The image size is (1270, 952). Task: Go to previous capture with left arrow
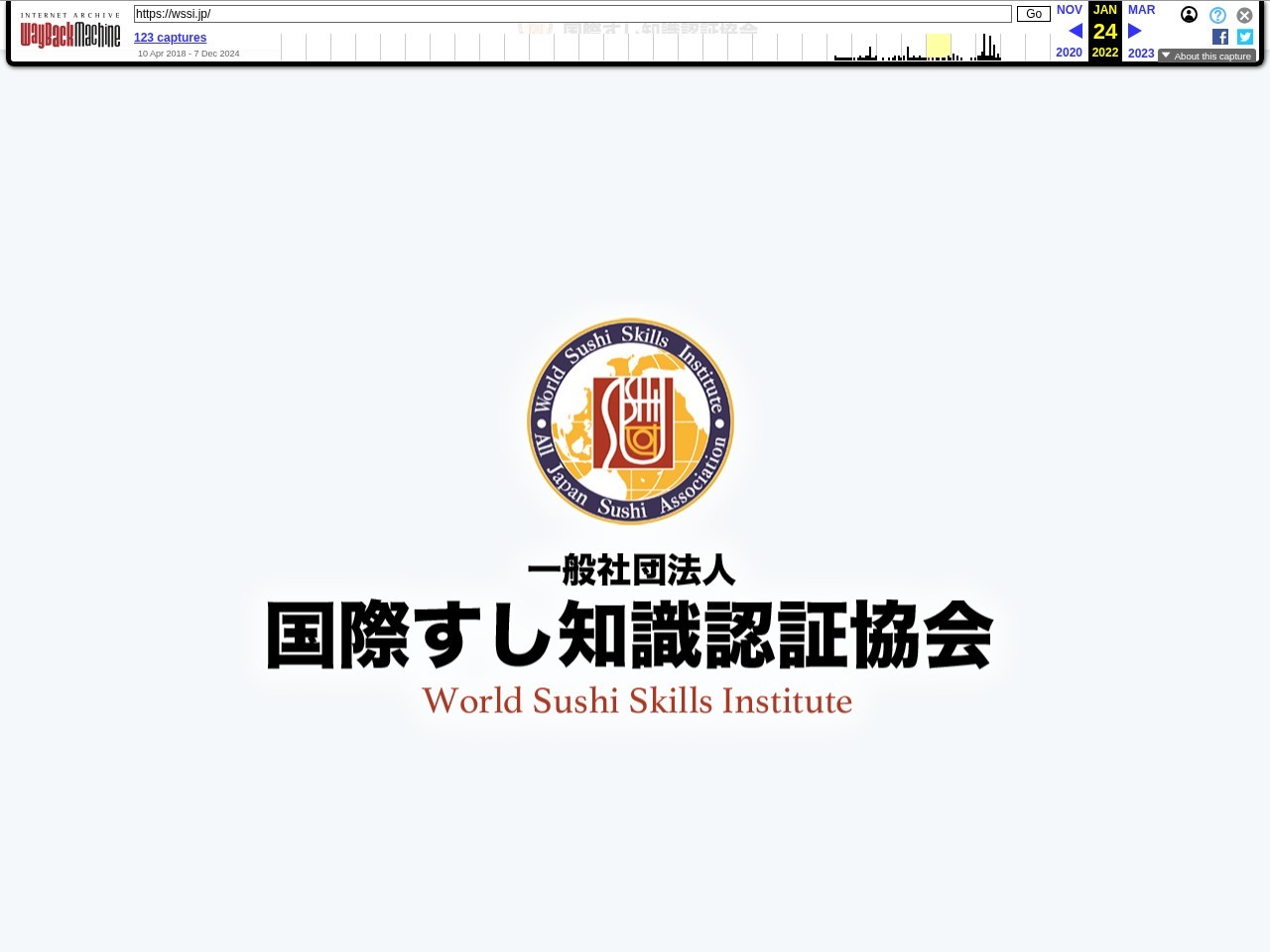1076,31
